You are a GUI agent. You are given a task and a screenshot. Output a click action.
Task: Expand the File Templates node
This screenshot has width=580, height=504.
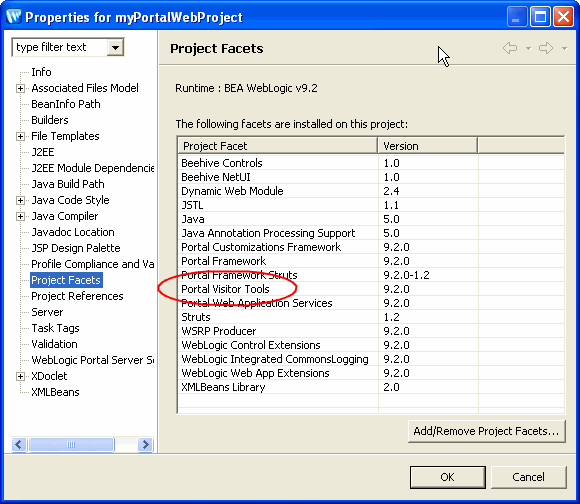coord(21,136)
